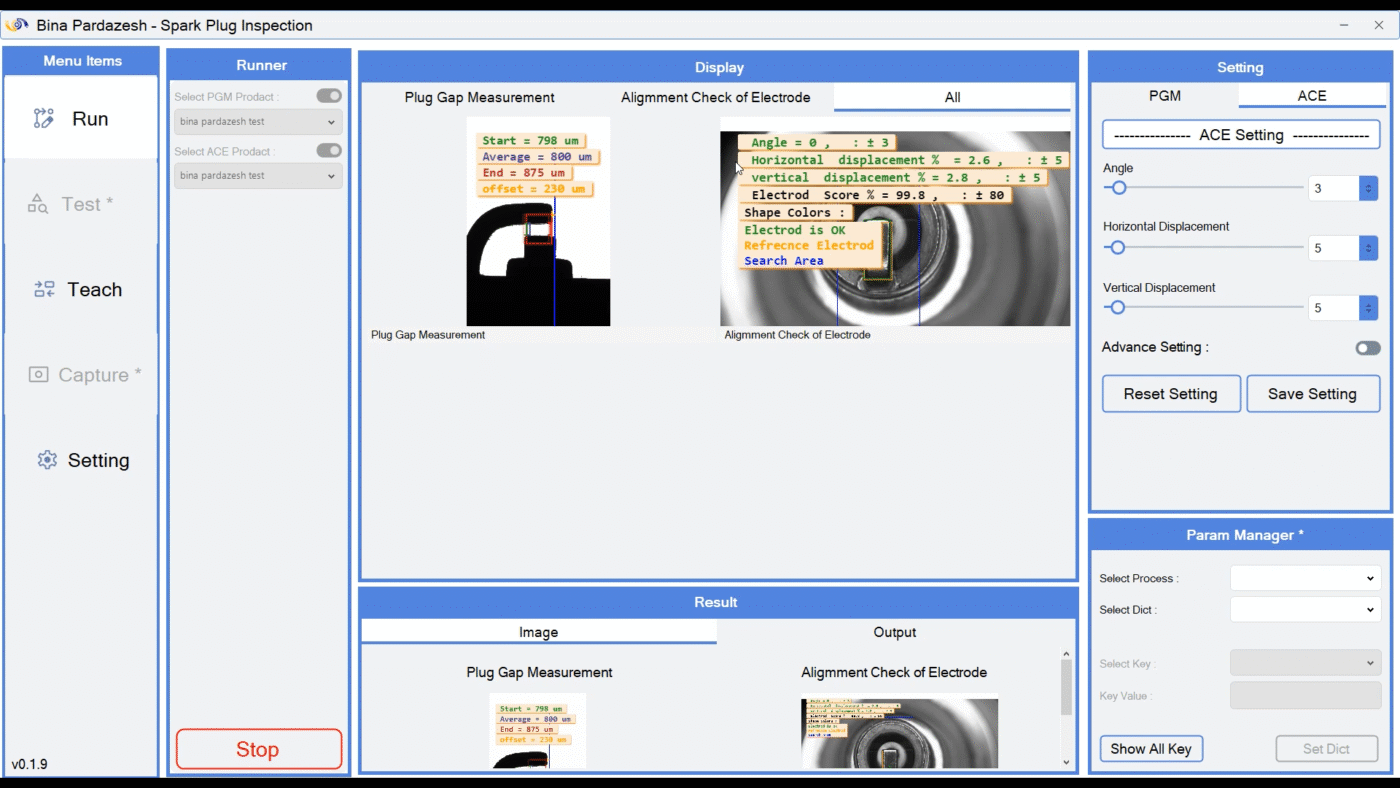Open Setting via the gear icon

pos(46,461)
